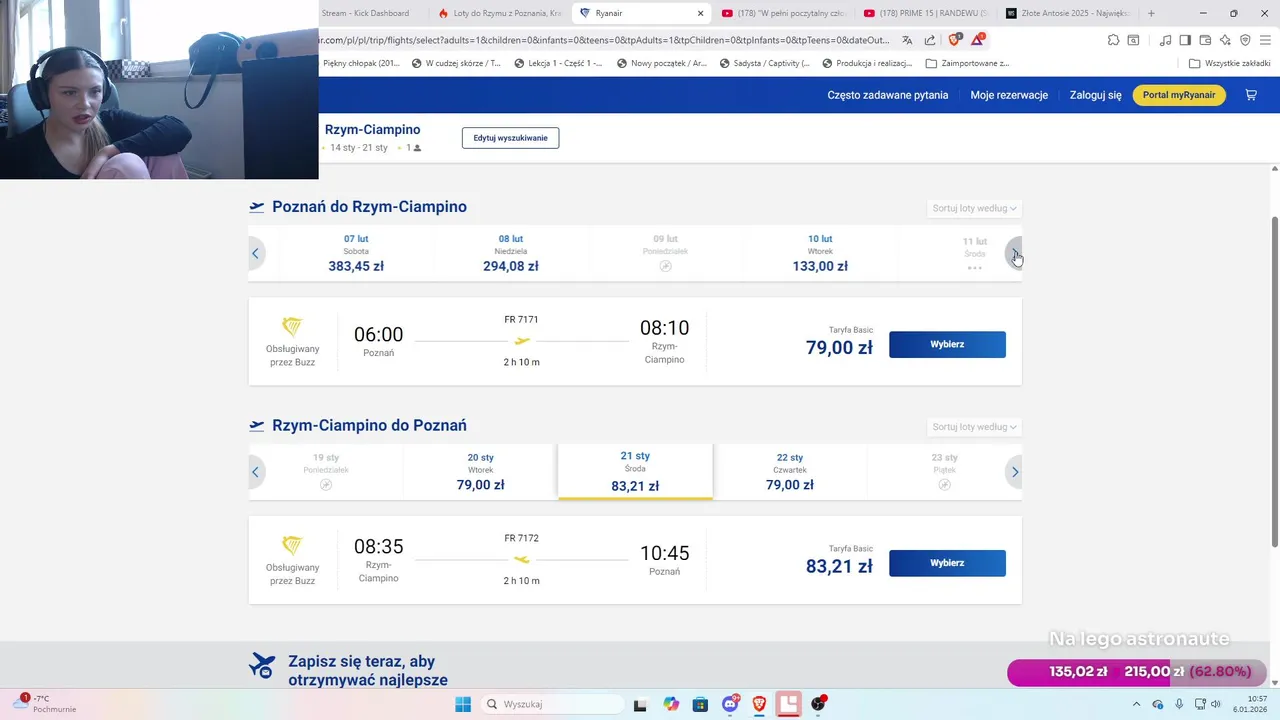Screen dimensions: 1280x720
Task: Select outbound date 07 lut Sobota
Action: [x=356, y=253]
